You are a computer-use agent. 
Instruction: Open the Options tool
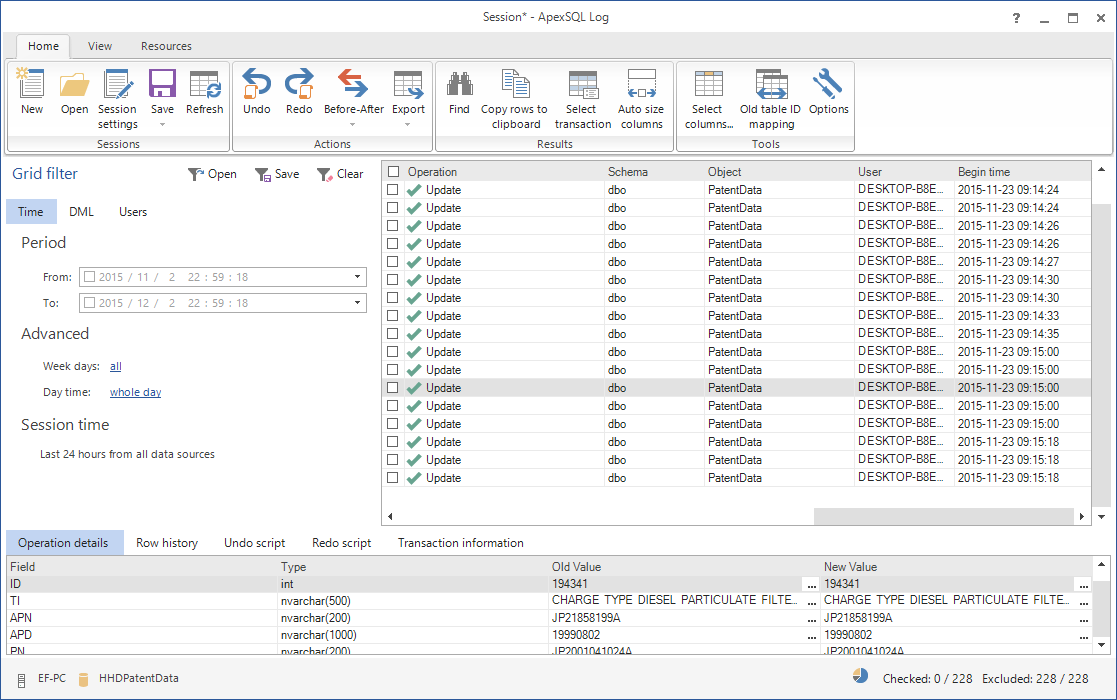click(x=828, y=91)
